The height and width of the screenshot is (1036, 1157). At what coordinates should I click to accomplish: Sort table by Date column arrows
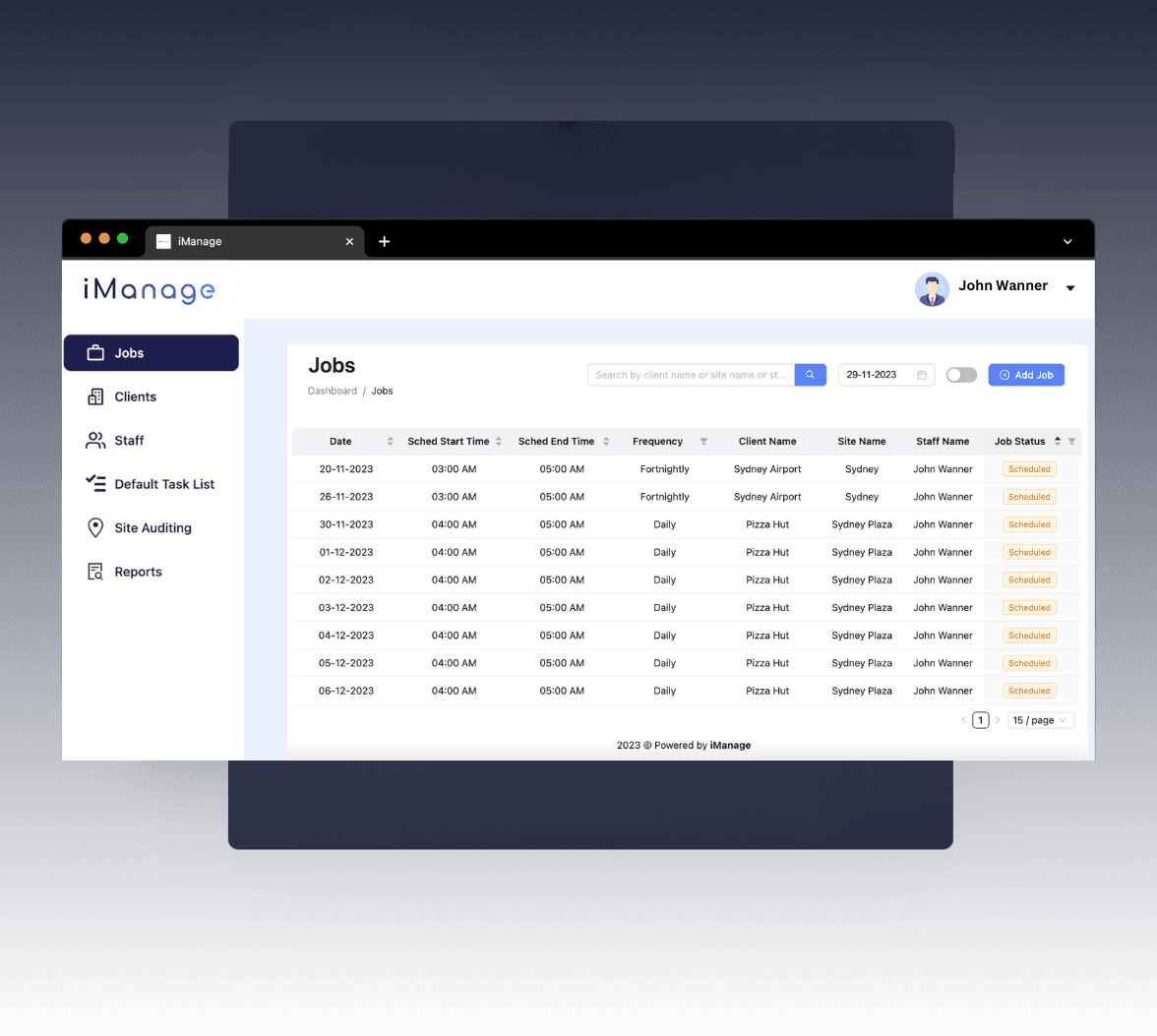tap(390, 442)
